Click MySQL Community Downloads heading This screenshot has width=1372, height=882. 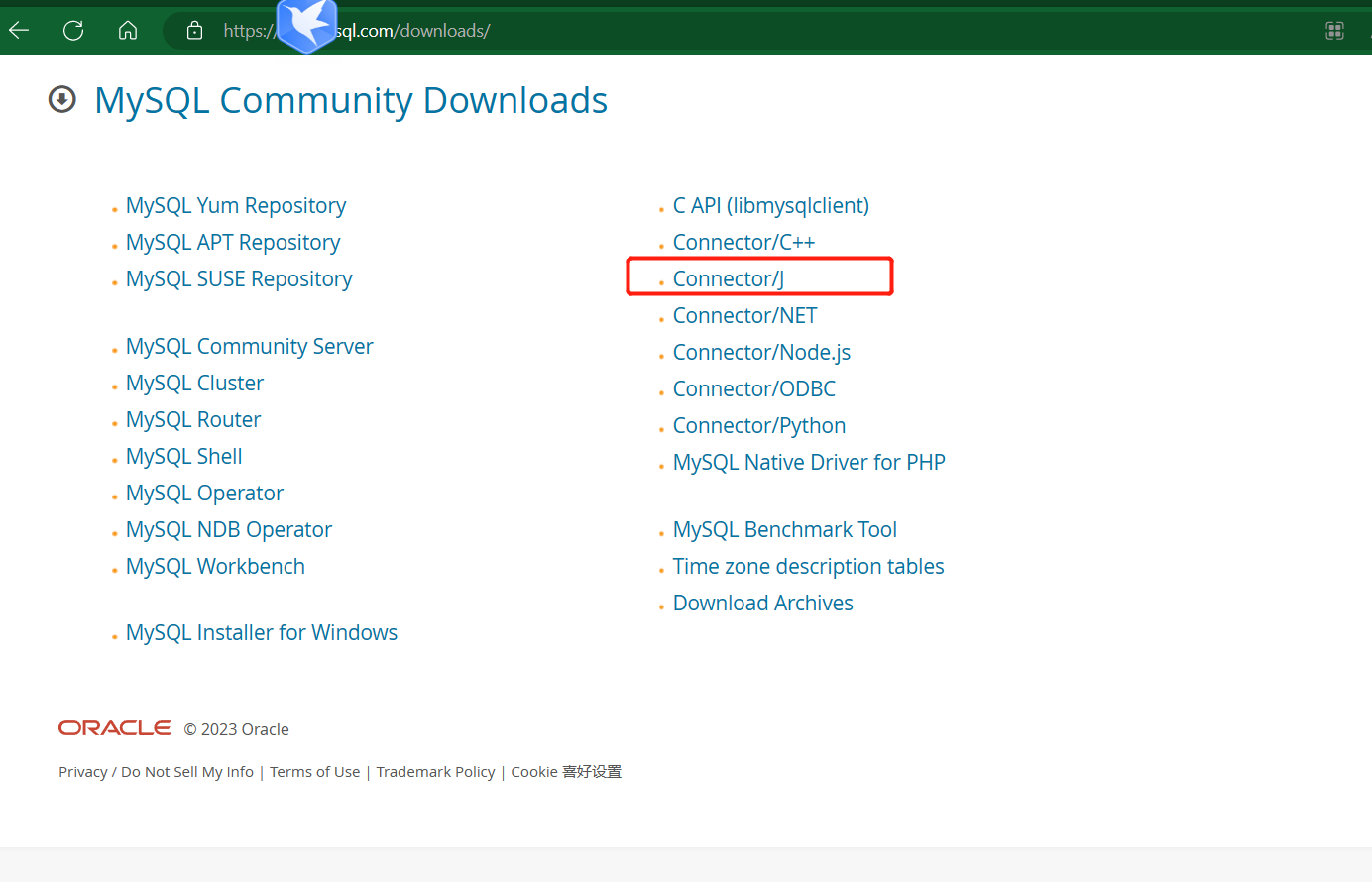[x=351, y=101]
